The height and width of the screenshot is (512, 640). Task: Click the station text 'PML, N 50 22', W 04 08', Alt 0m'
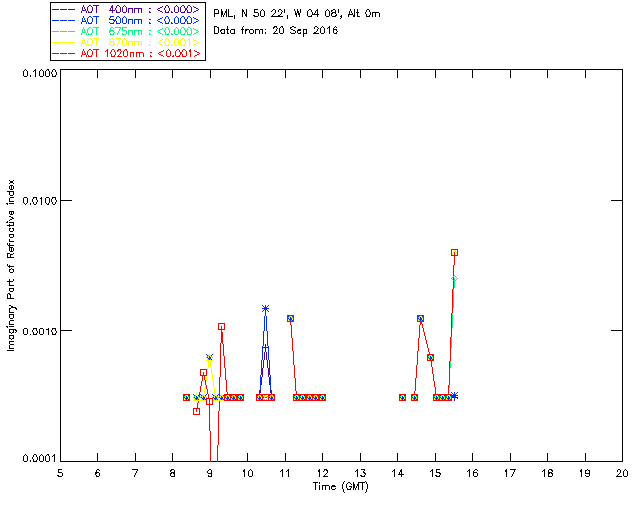[x=297, y=14]
